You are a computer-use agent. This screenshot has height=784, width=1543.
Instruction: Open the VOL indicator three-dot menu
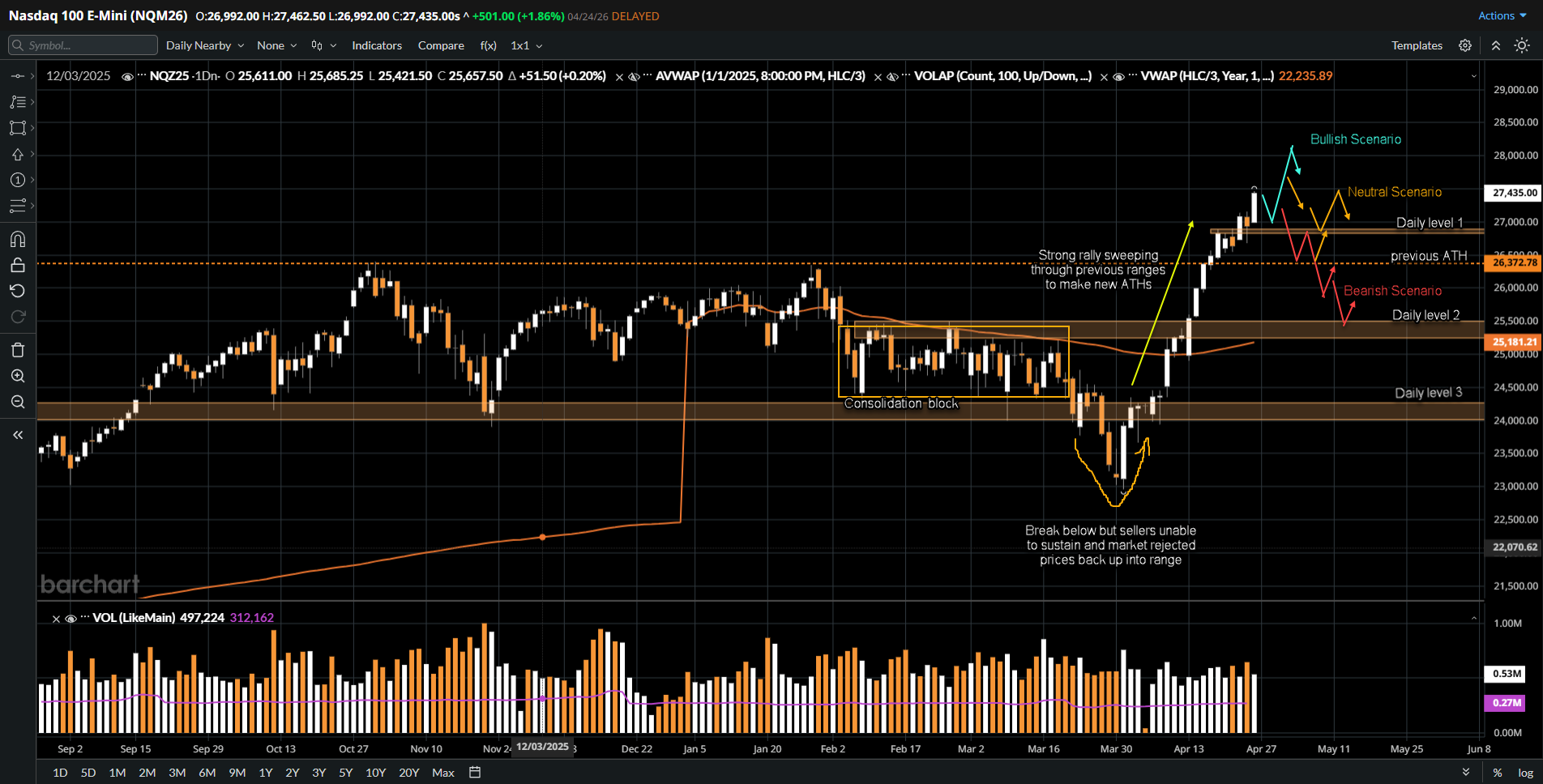click(84, 618)
